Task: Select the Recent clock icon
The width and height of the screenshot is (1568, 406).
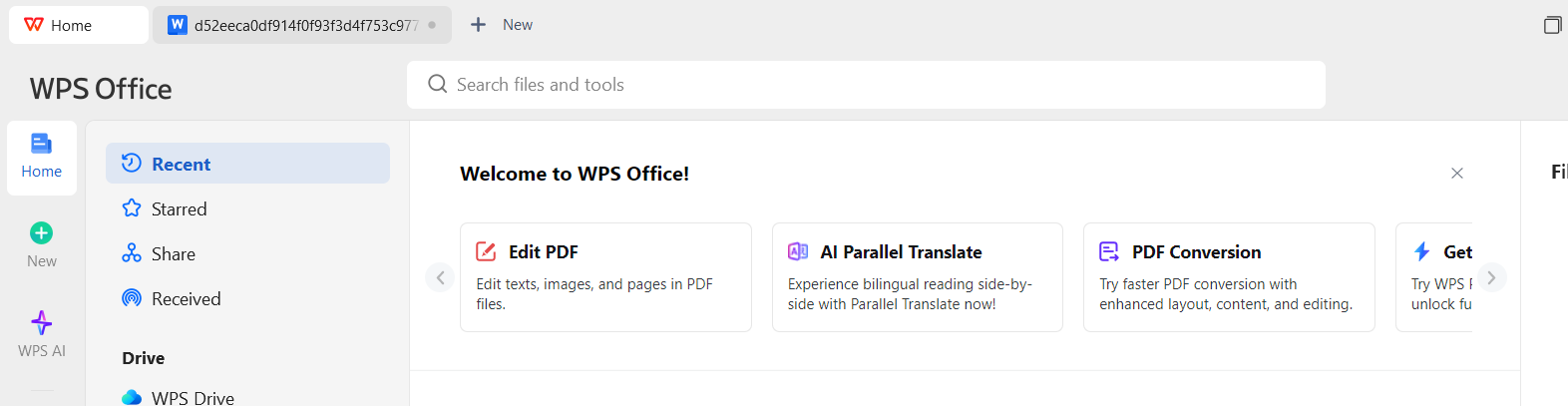Action: pyautogui.click(x=132, y=163)
